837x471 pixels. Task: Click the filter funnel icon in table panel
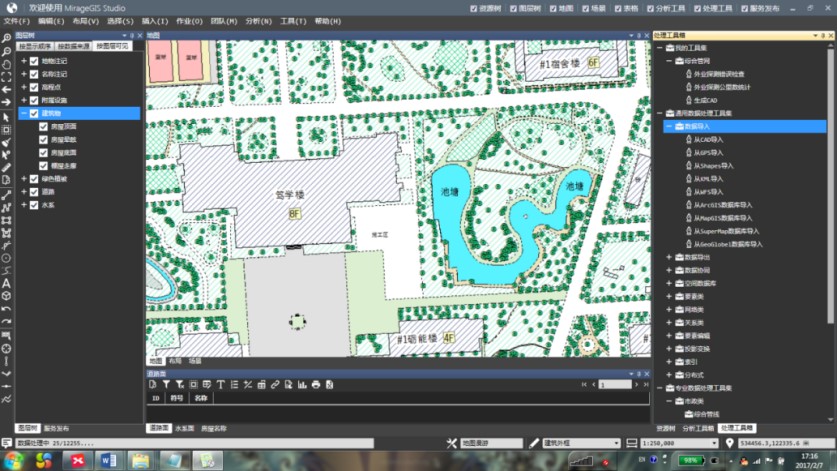[x=166, y=384]
